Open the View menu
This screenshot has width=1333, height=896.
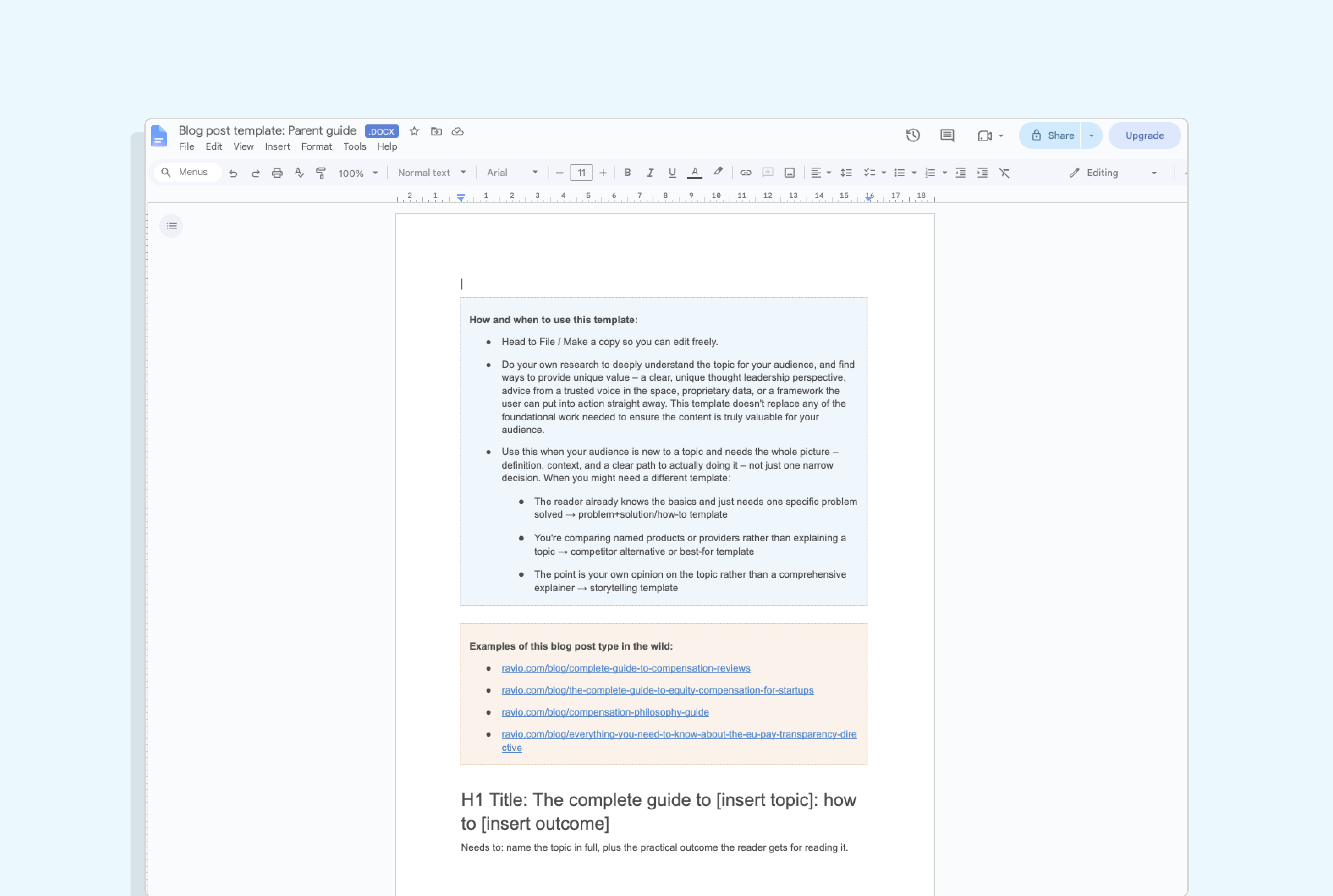[x=244, y=147]
